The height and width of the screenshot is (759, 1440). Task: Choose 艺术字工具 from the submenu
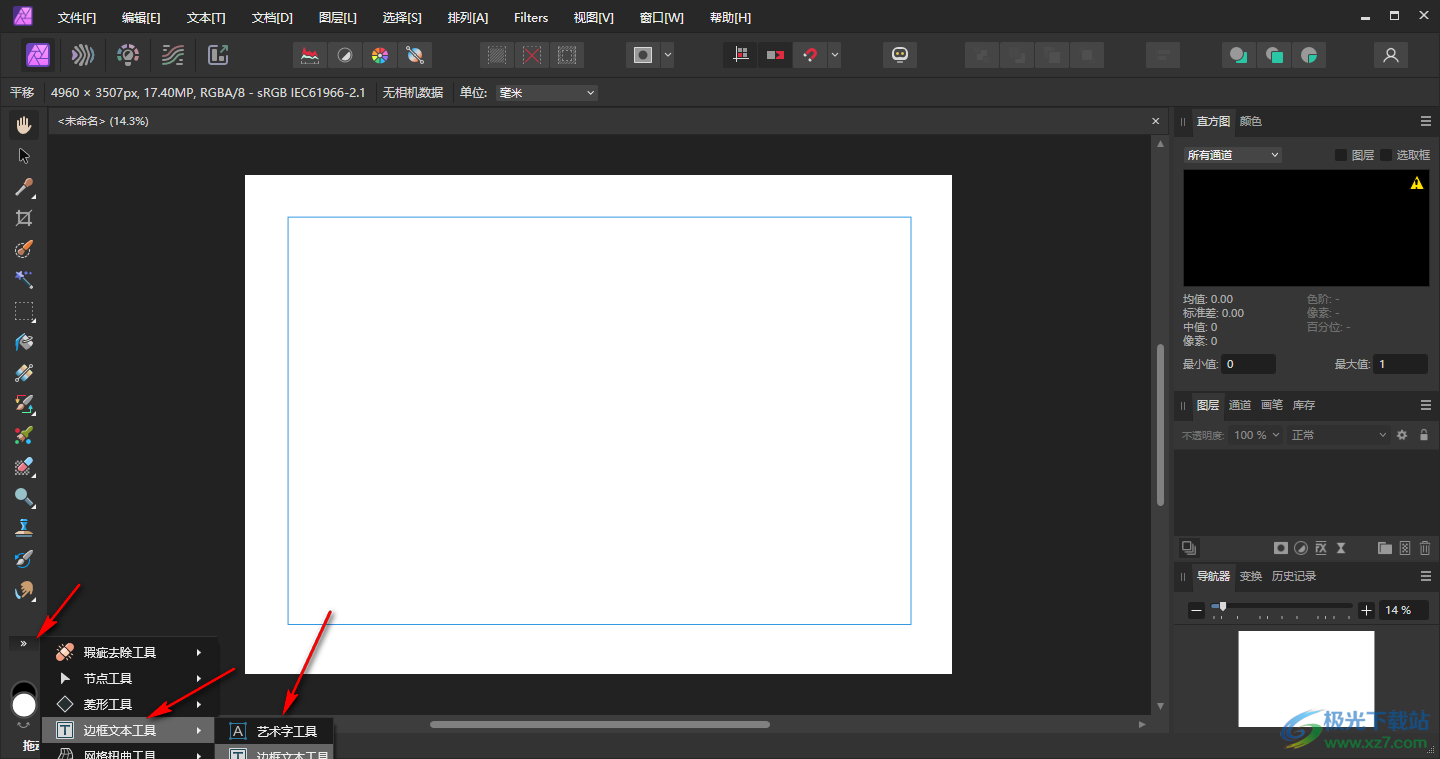(286, 731)
